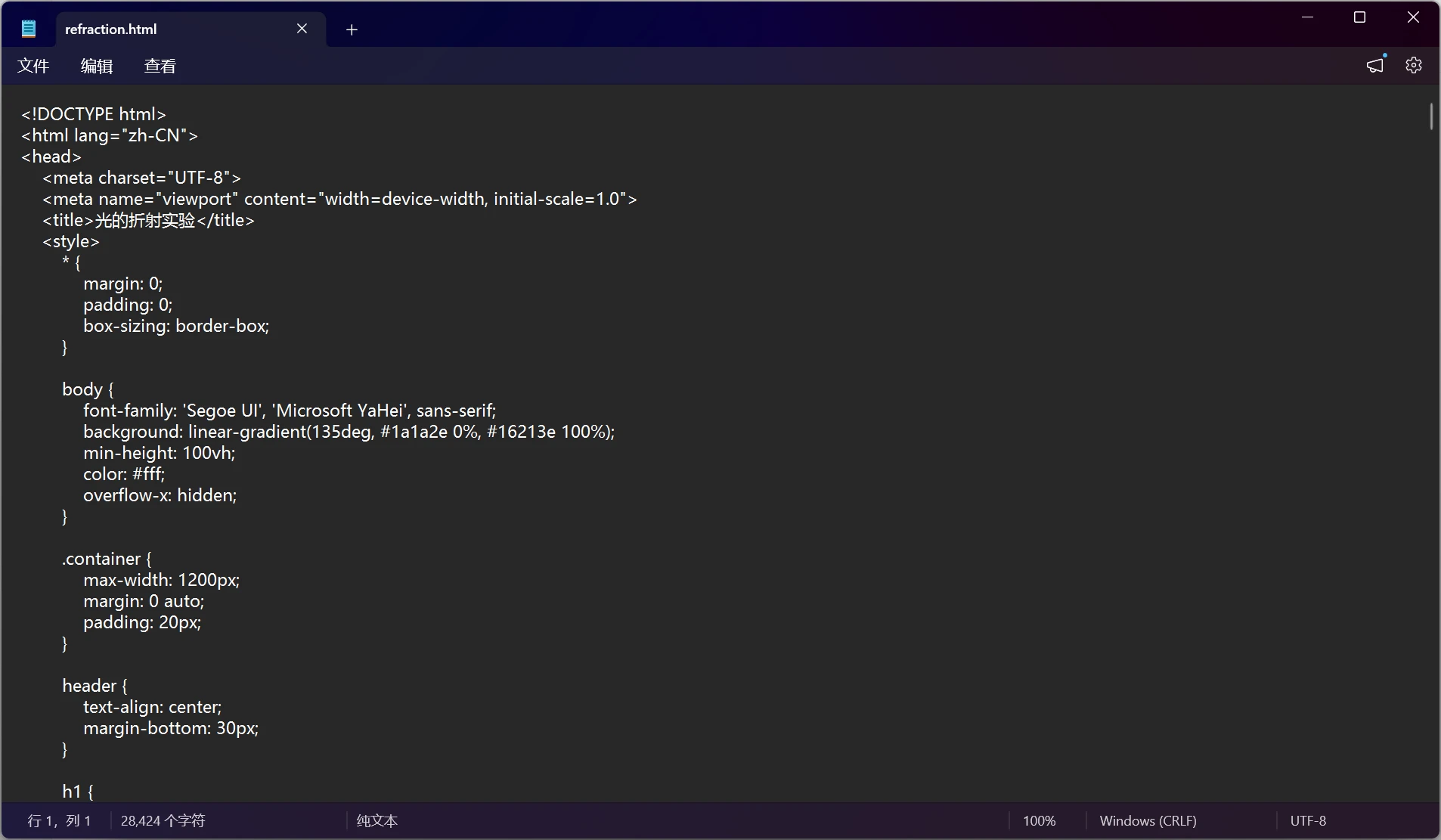
Task: Click the vertical scrollbar thumb
Action: point(1431,117)
